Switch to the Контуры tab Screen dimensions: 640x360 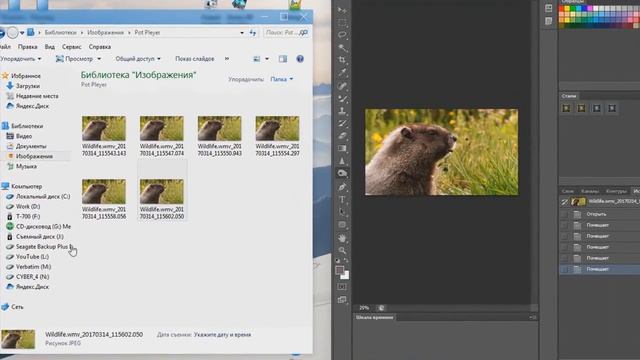click(x=616, y=191)
